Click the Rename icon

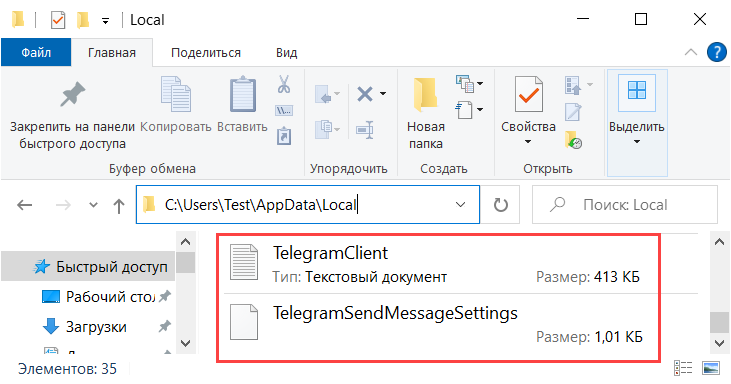[x=365, y=130]
